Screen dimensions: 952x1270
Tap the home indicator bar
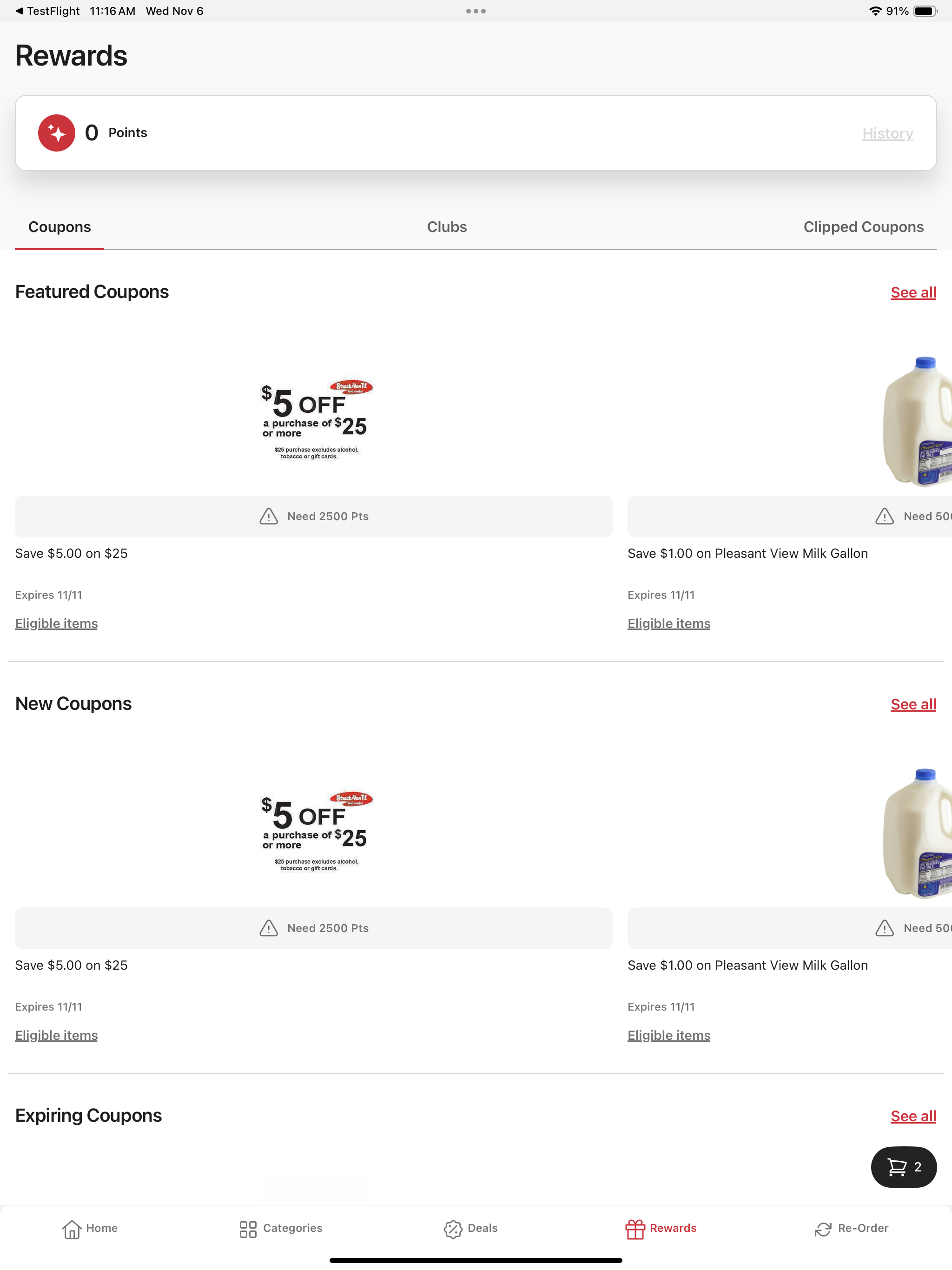click(x=476, y=1260)
